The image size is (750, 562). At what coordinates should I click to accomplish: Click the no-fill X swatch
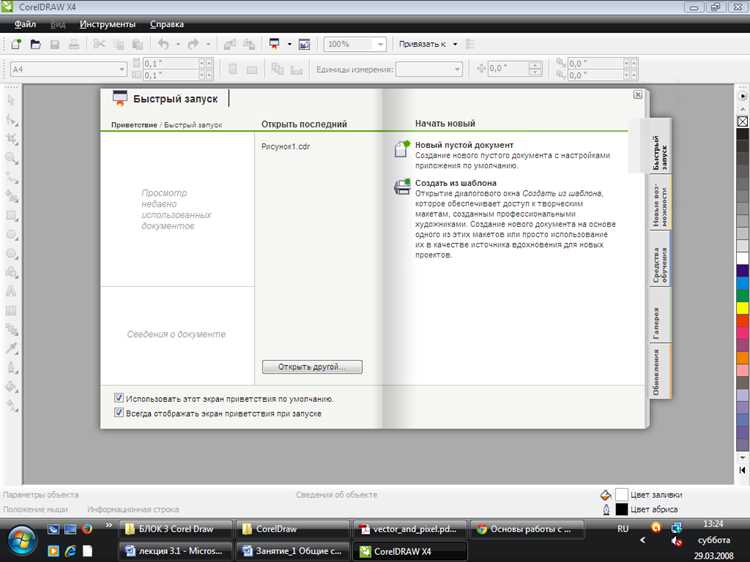742,121
